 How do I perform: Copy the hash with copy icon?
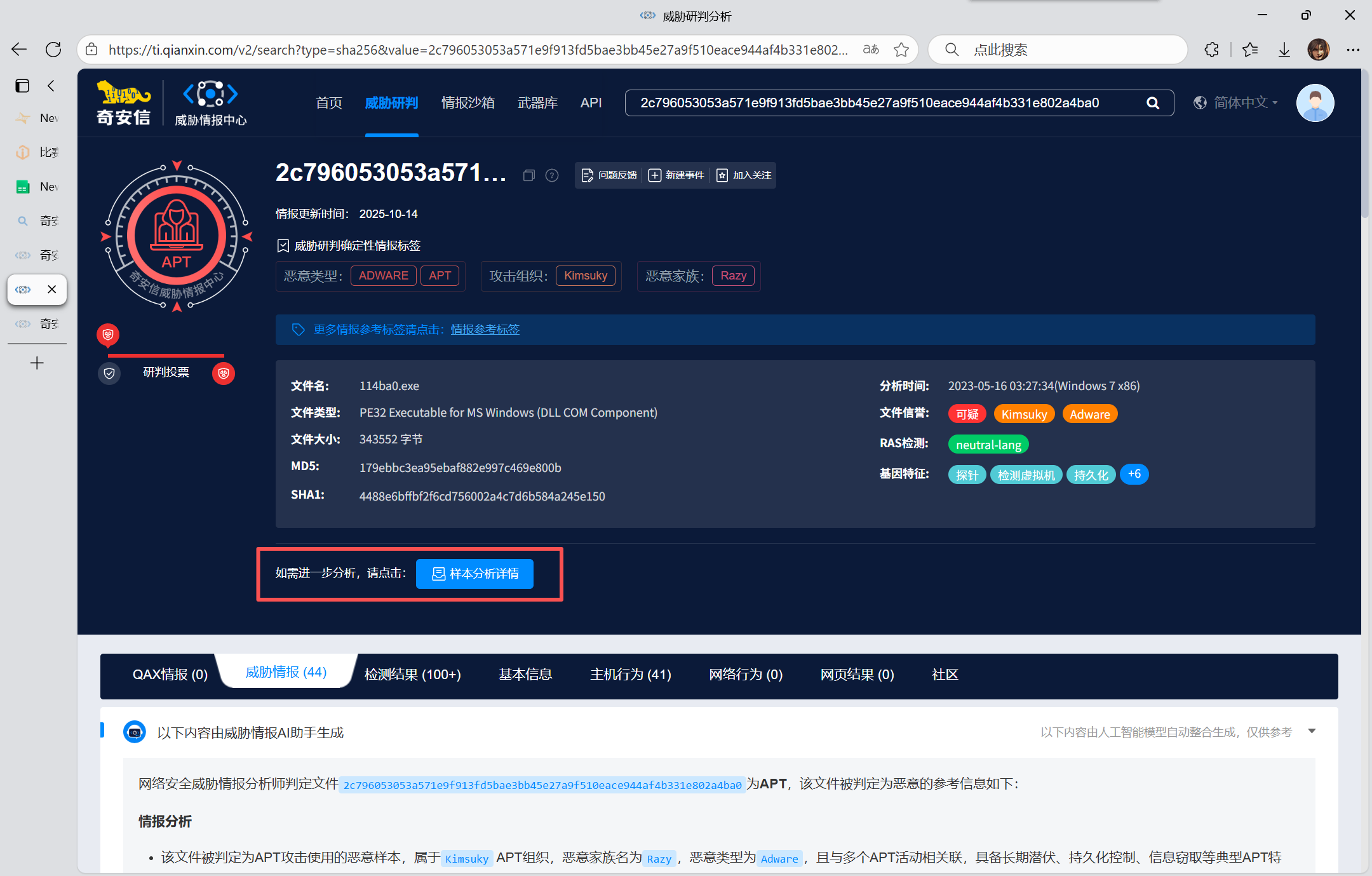coord(529,175)
